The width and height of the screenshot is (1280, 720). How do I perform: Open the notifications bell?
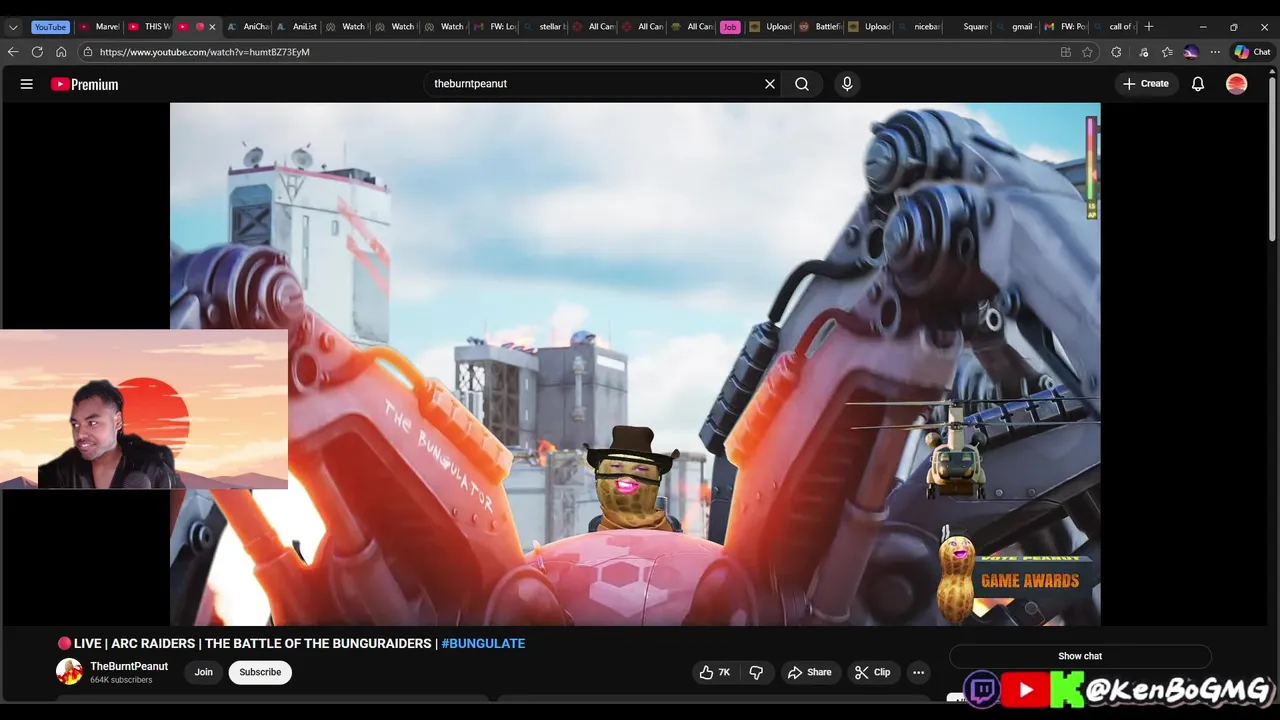[1198, 84]
